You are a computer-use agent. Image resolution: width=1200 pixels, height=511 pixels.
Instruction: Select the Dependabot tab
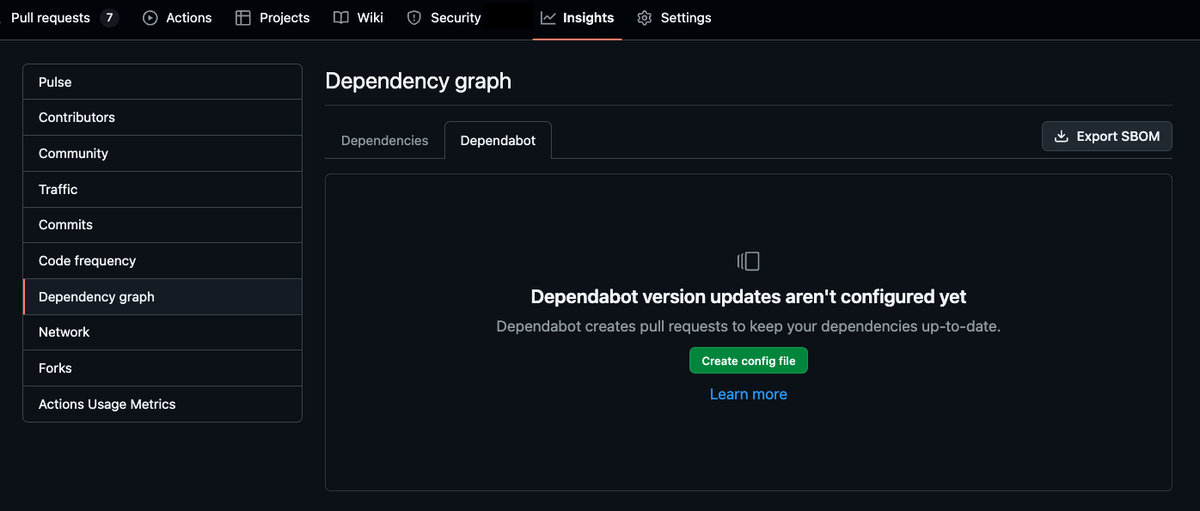(x=498, y=140)
